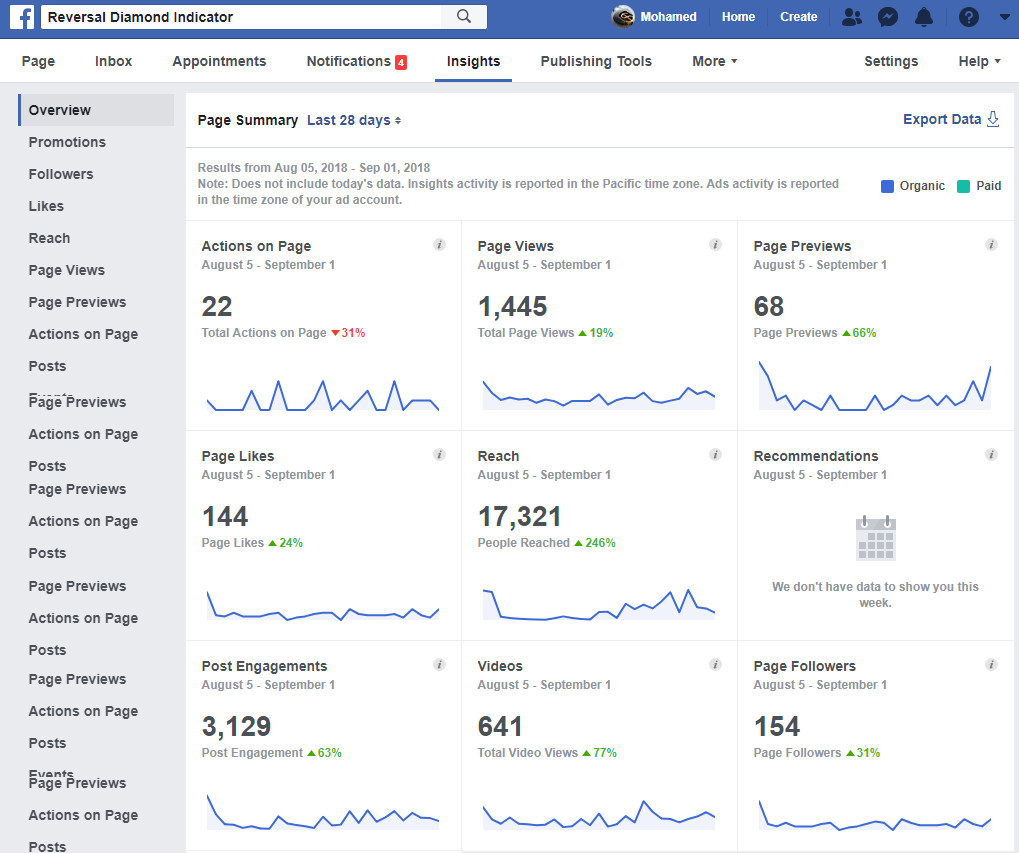Image resolution: width=1019 pixels, height=853 pixels.
Task: Click the Post Engagements line chart
Action: click(323, 812)
